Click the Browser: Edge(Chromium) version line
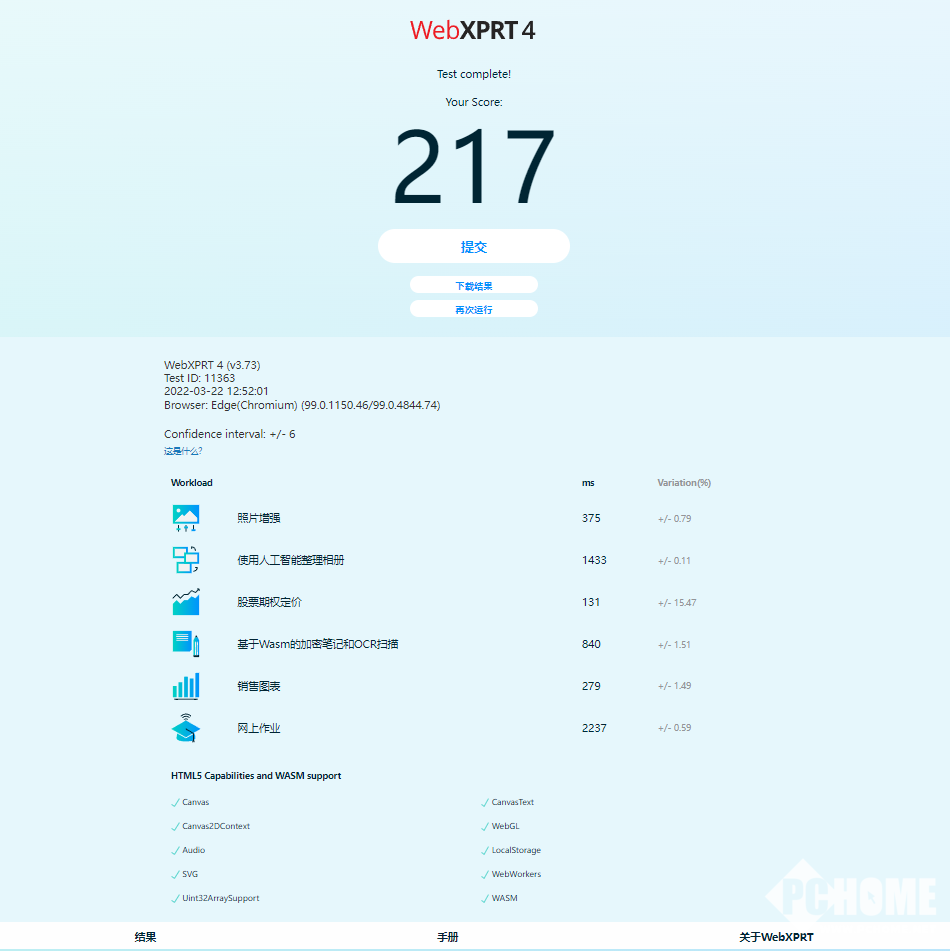950x951 pixels. pos(302,405)
